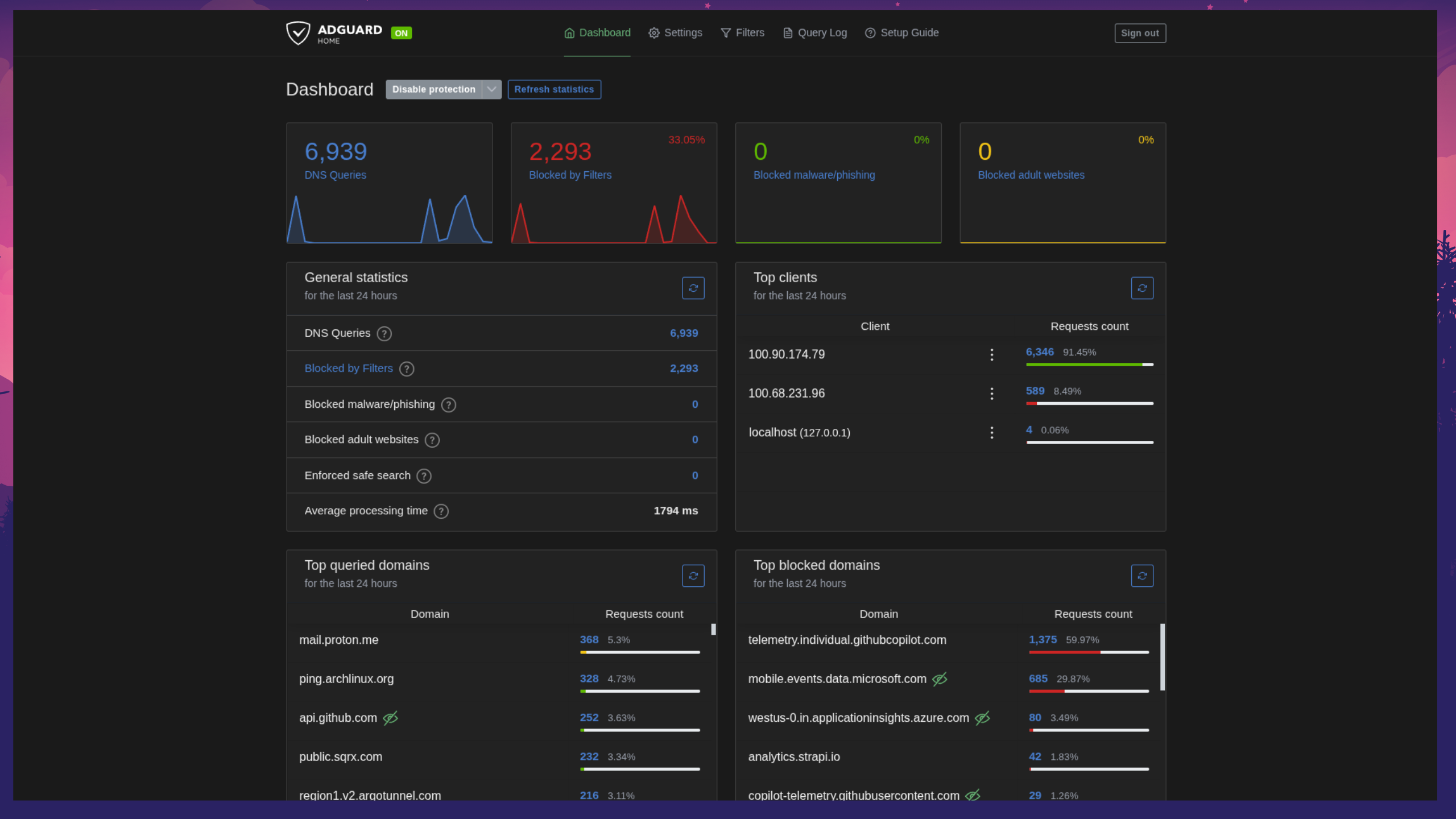This screenshot has height=819, width=1456.
Task: Click the Sign out button
Action: 1140,33
